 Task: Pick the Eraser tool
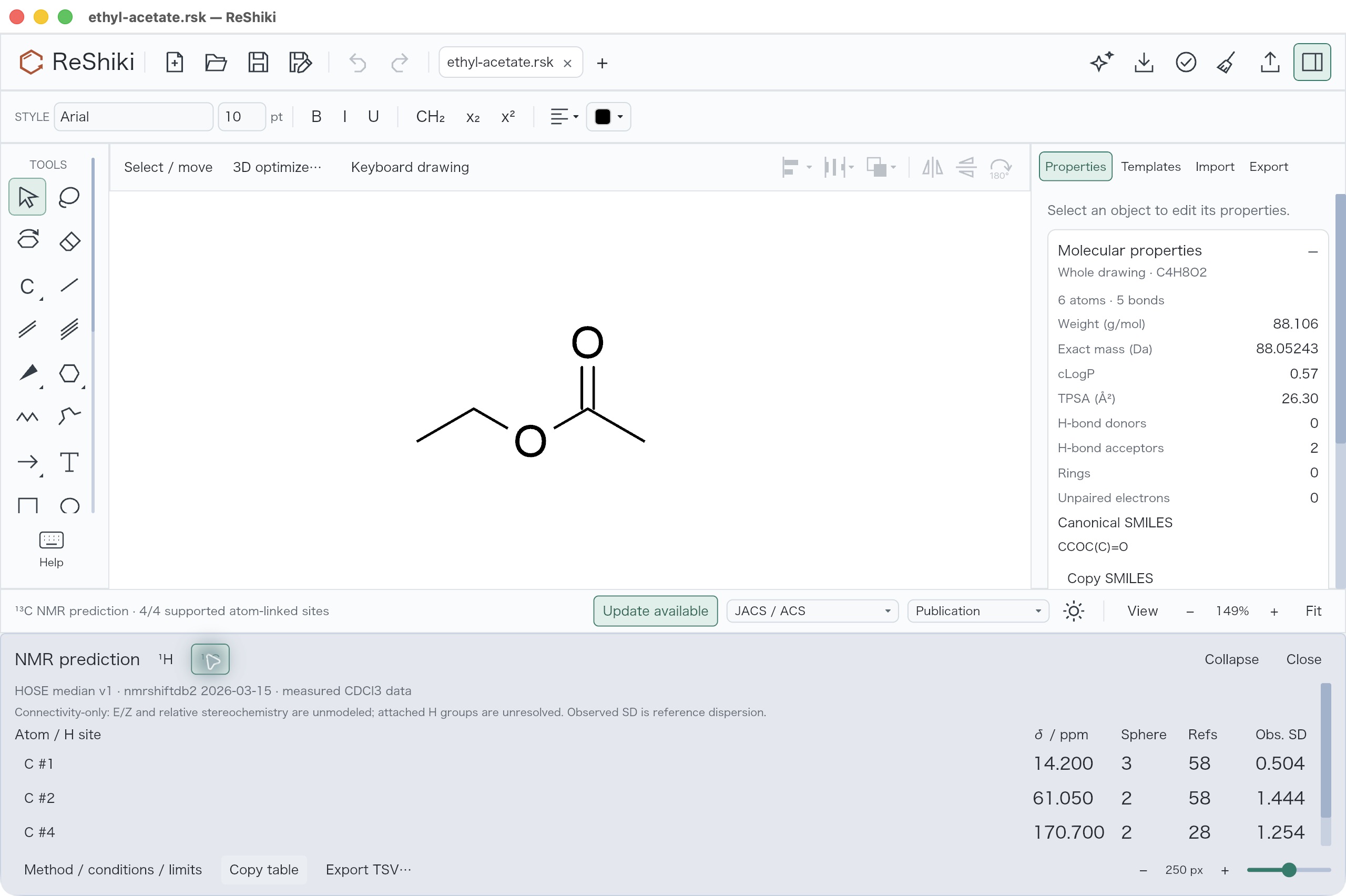click(x=69, y=241)
